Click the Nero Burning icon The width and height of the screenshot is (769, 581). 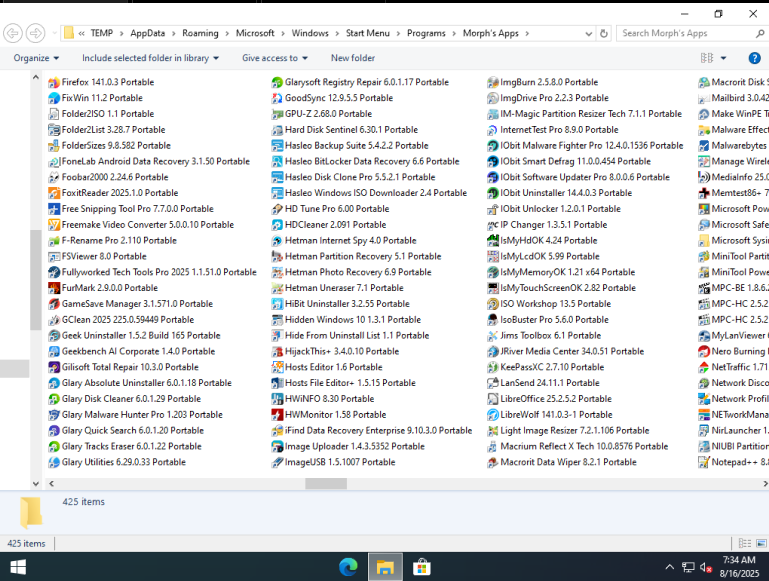pyautogui.click(x=704, y=351)
